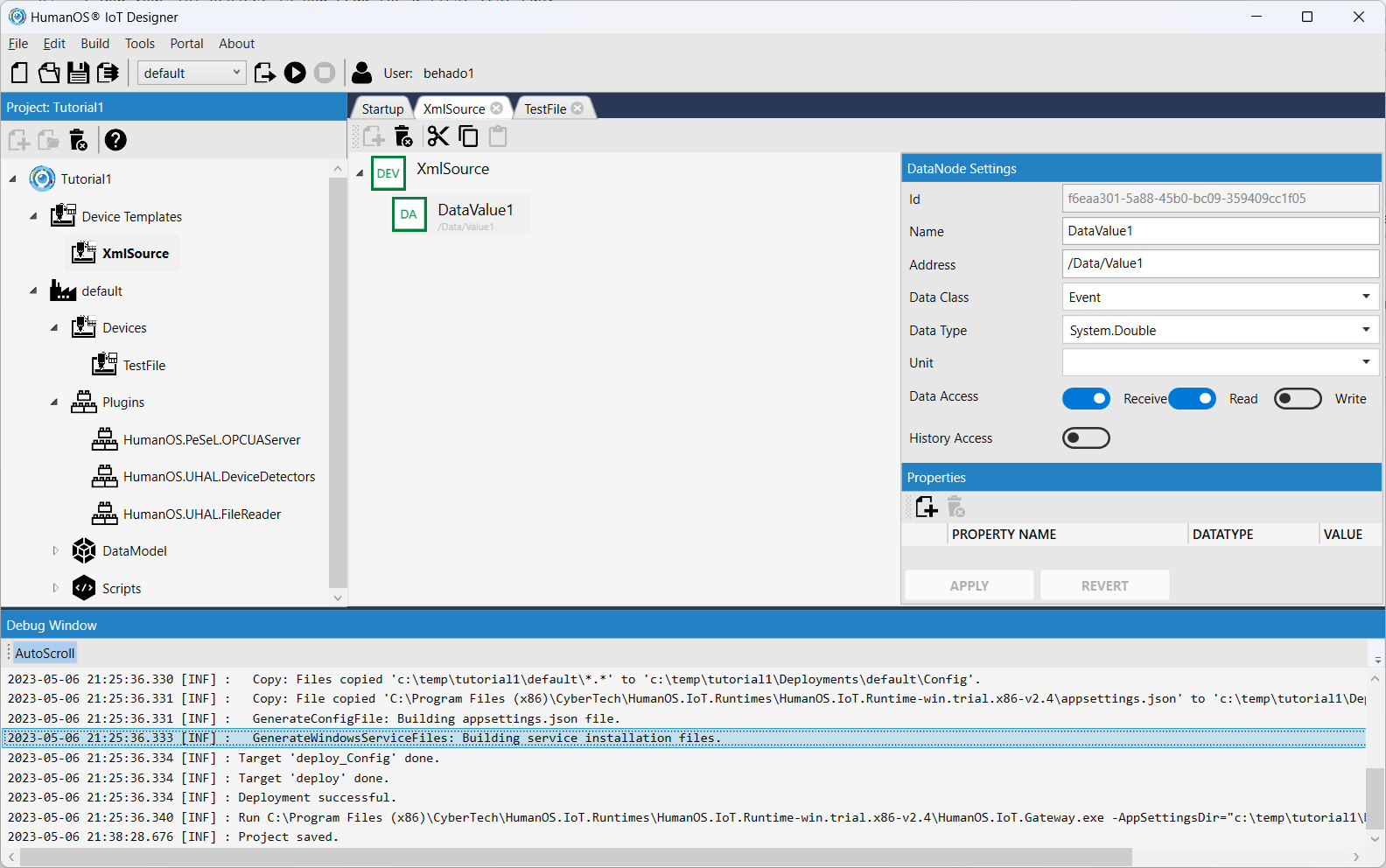
Task: Select the DA DataValue1 node icon
Action: coord(409,214)
